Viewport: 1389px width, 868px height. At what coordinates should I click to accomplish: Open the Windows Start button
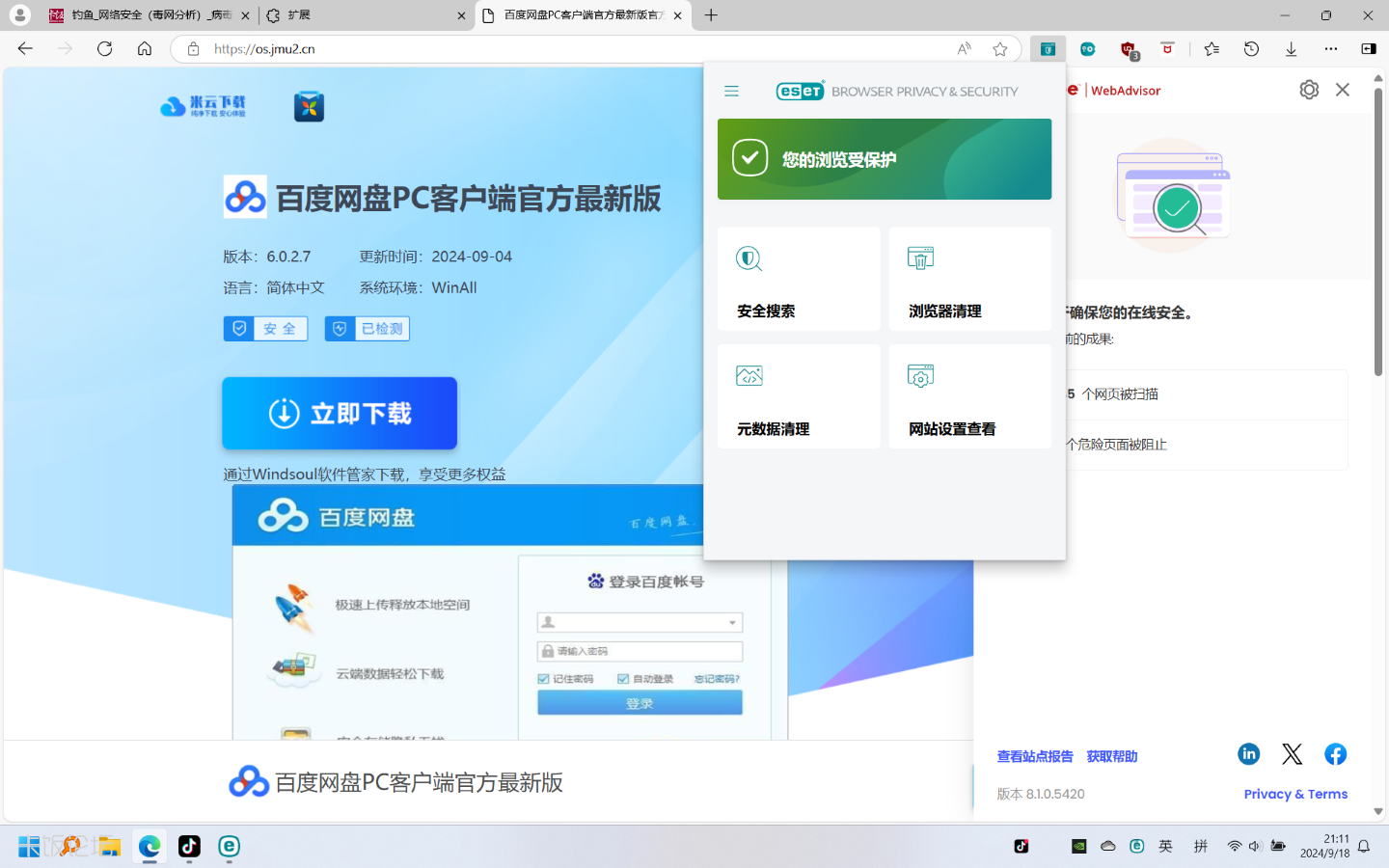tap(29, 847)
